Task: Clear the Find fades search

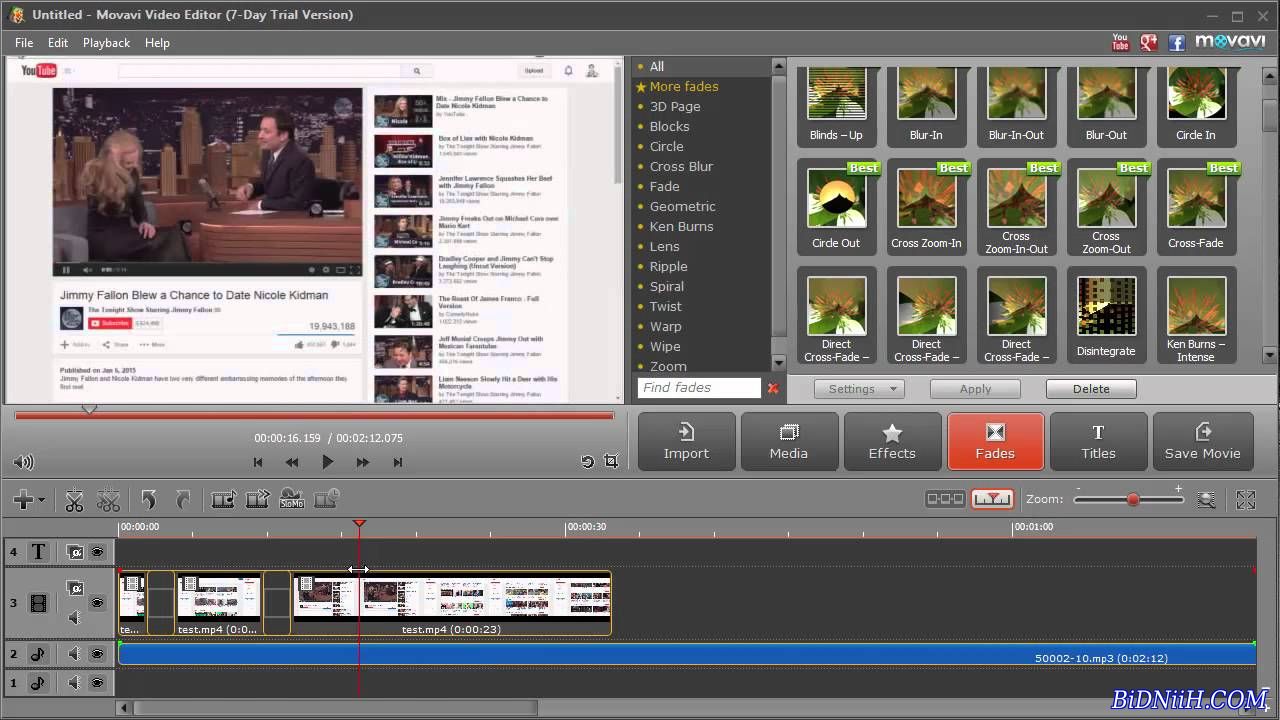Action: coord(773,388)
